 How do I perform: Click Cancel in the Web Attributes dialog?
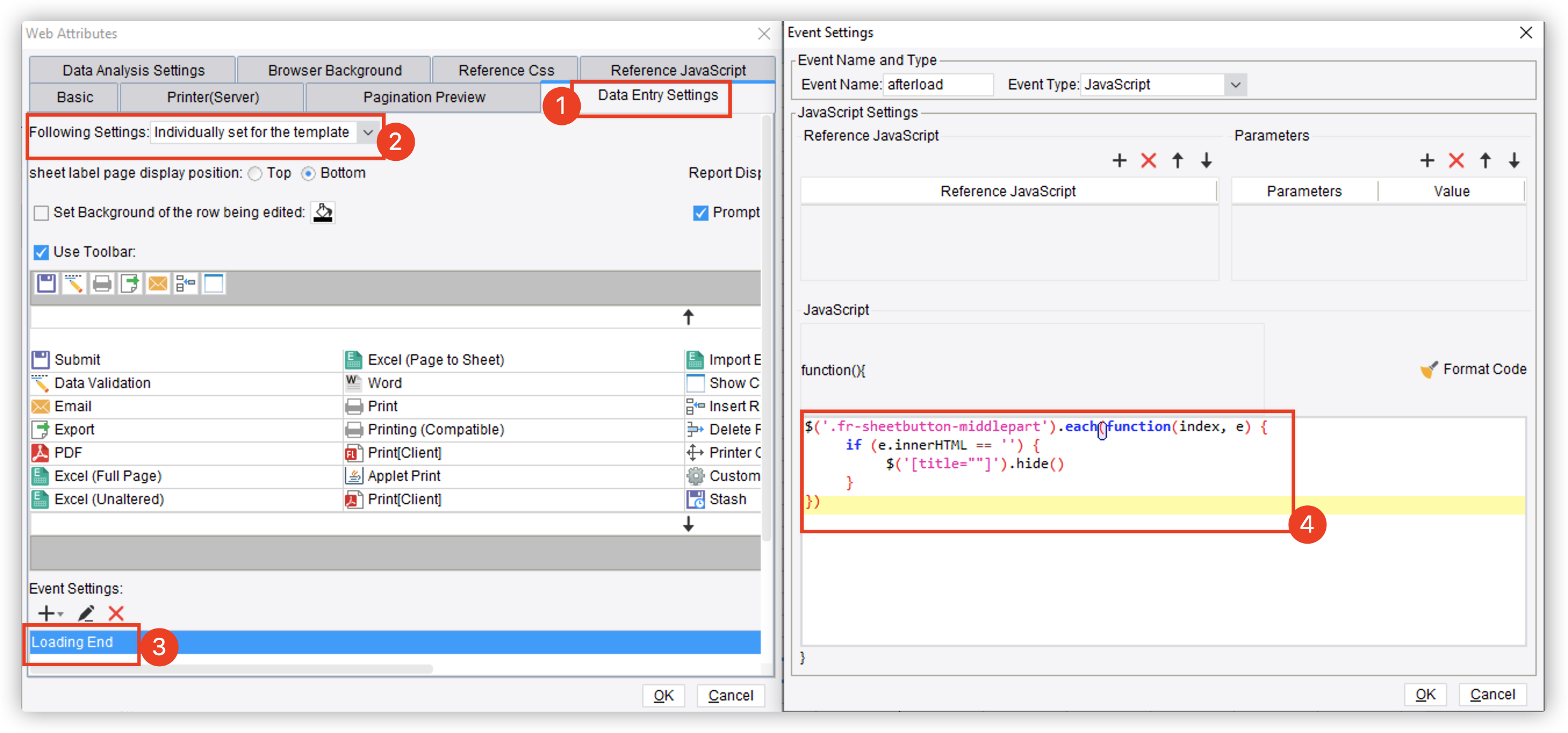(730, 695)
